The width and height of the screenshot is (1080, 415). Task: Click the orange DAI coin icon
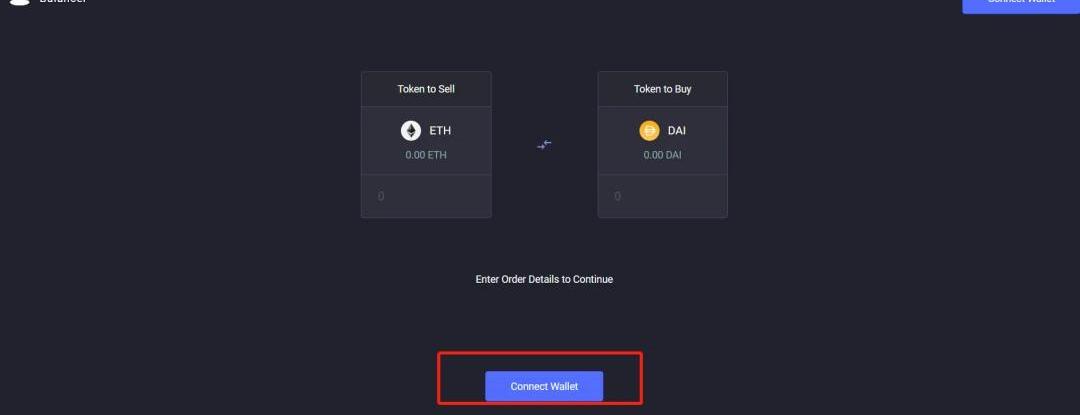[649, 131]
